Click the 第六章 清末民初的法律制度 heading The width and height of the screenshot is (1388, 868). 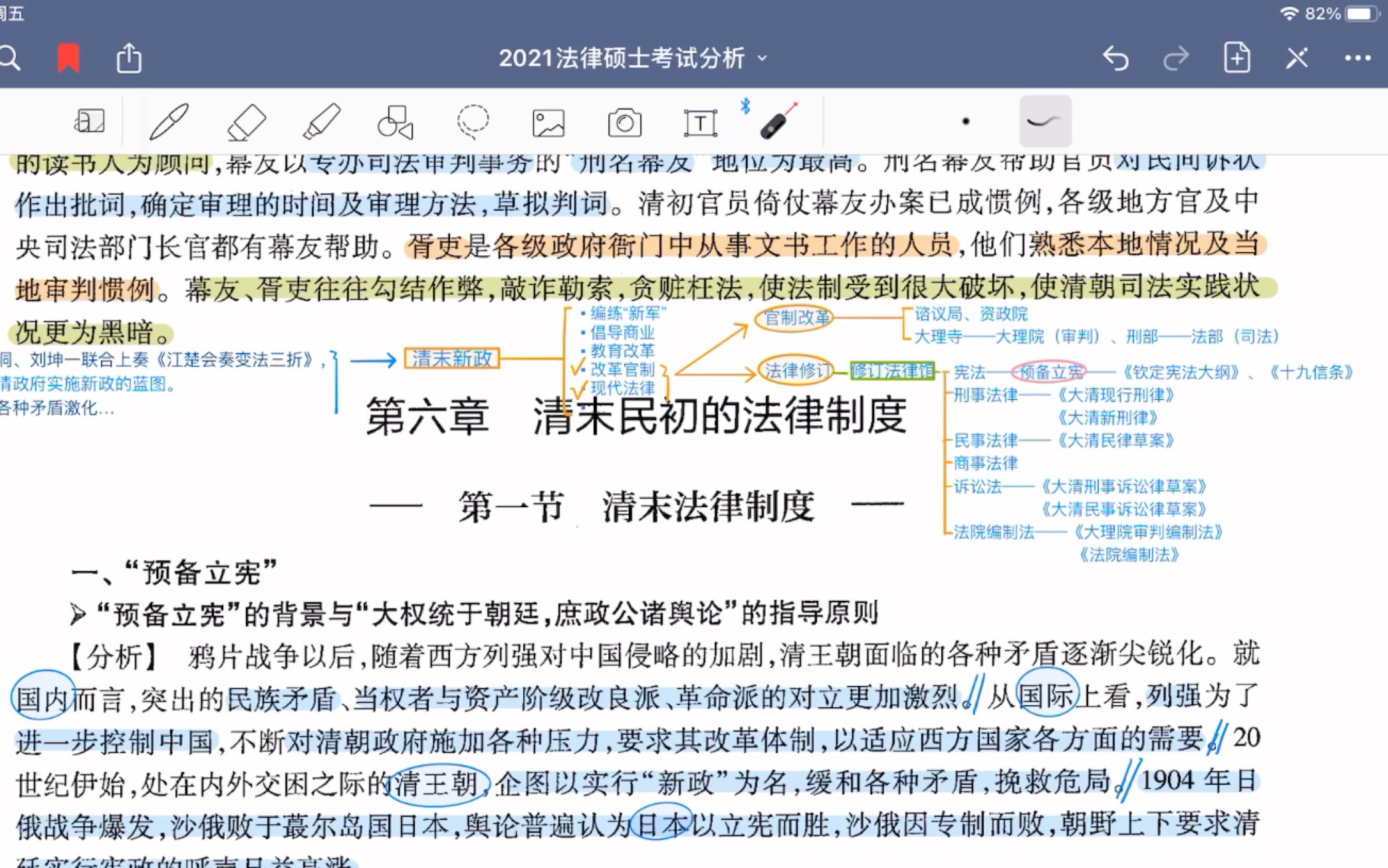click(x=636, y=416)
